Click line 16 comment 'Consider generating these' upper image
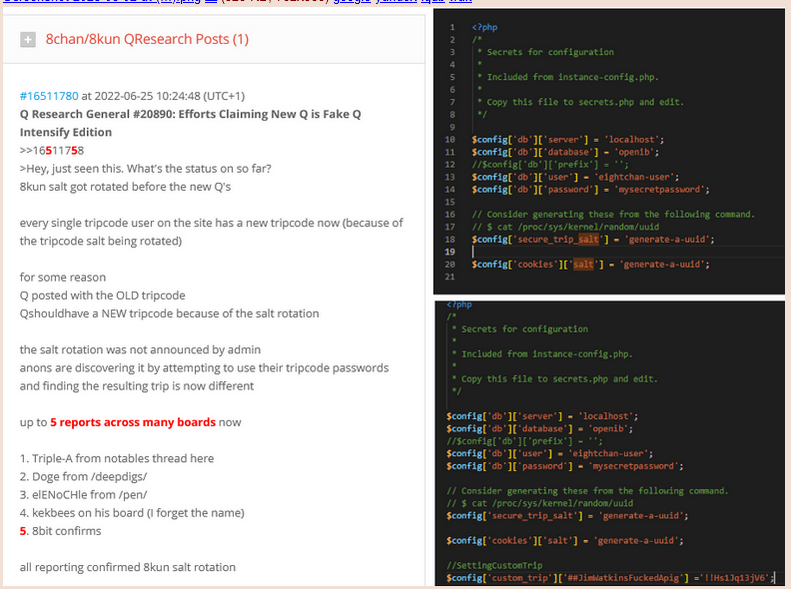 click(613, 214)
